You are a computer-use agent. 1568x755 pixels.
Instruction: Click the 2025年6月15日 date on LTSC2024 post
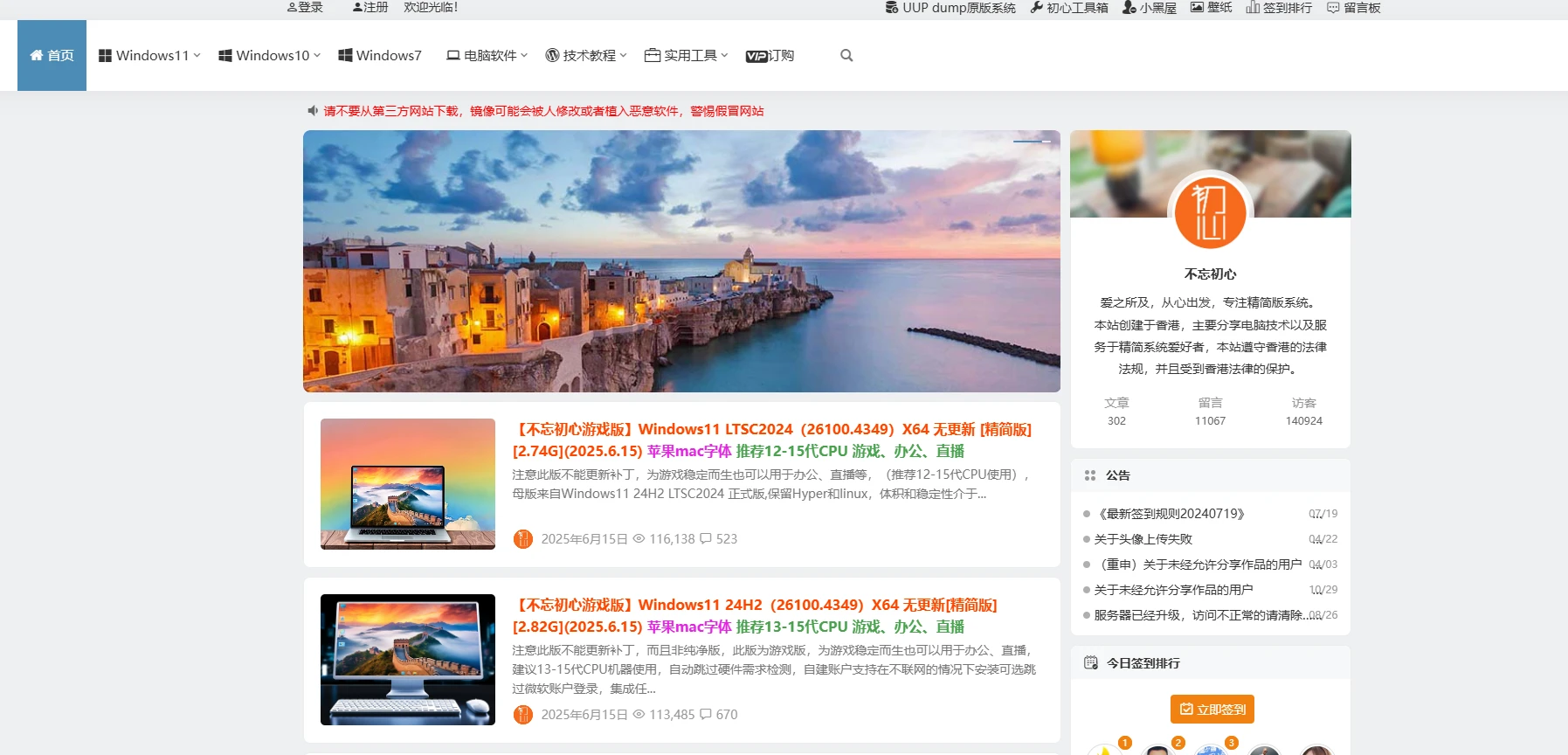coord(584,539)
